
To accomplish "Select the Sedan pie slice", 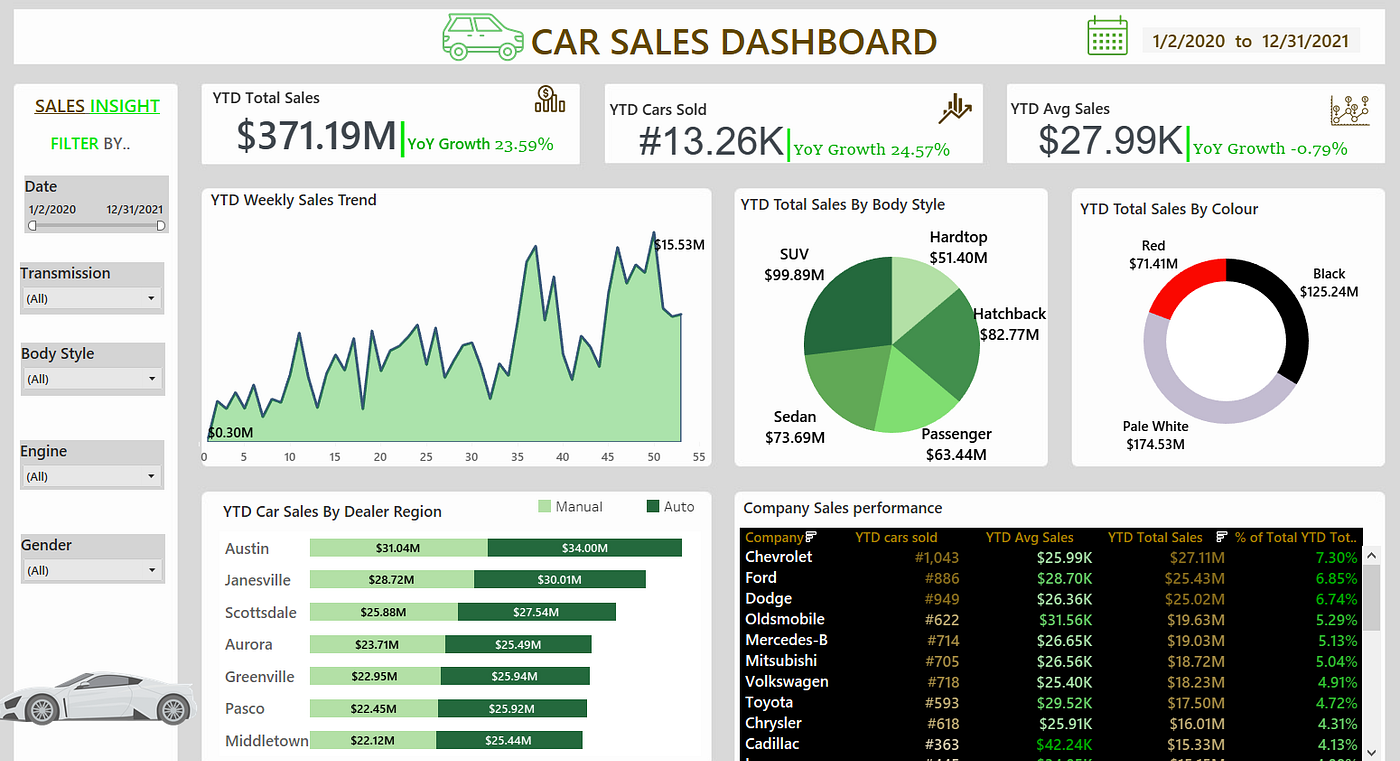I will tap(846, 385).
